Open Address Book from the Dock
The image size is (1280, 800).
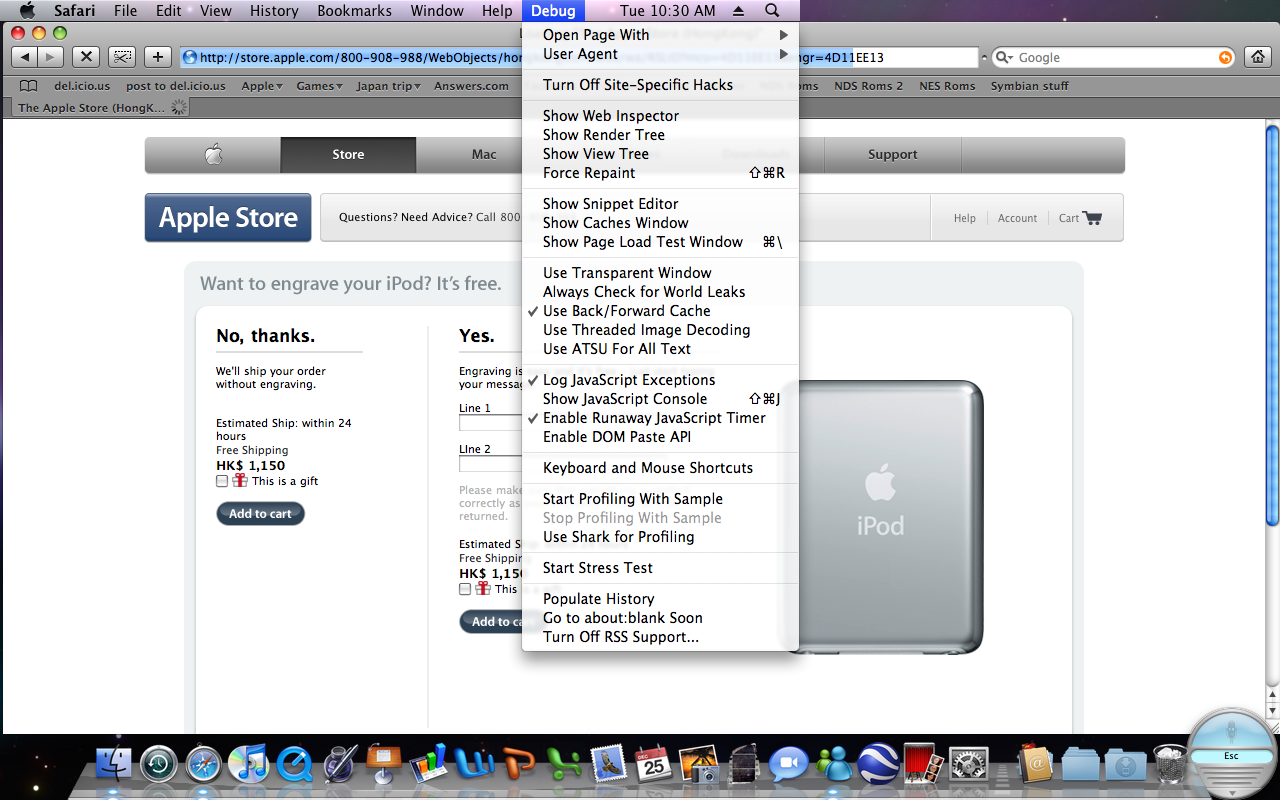[x=1036, y=765]
